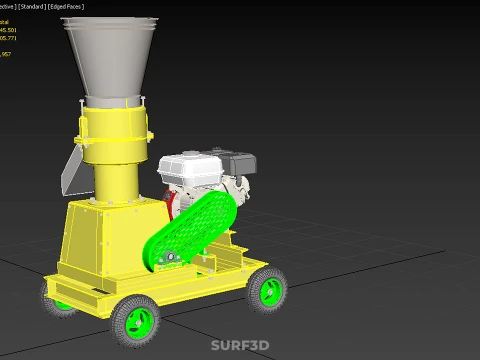Select the front green-rimmed wheel

pos(135,321)
